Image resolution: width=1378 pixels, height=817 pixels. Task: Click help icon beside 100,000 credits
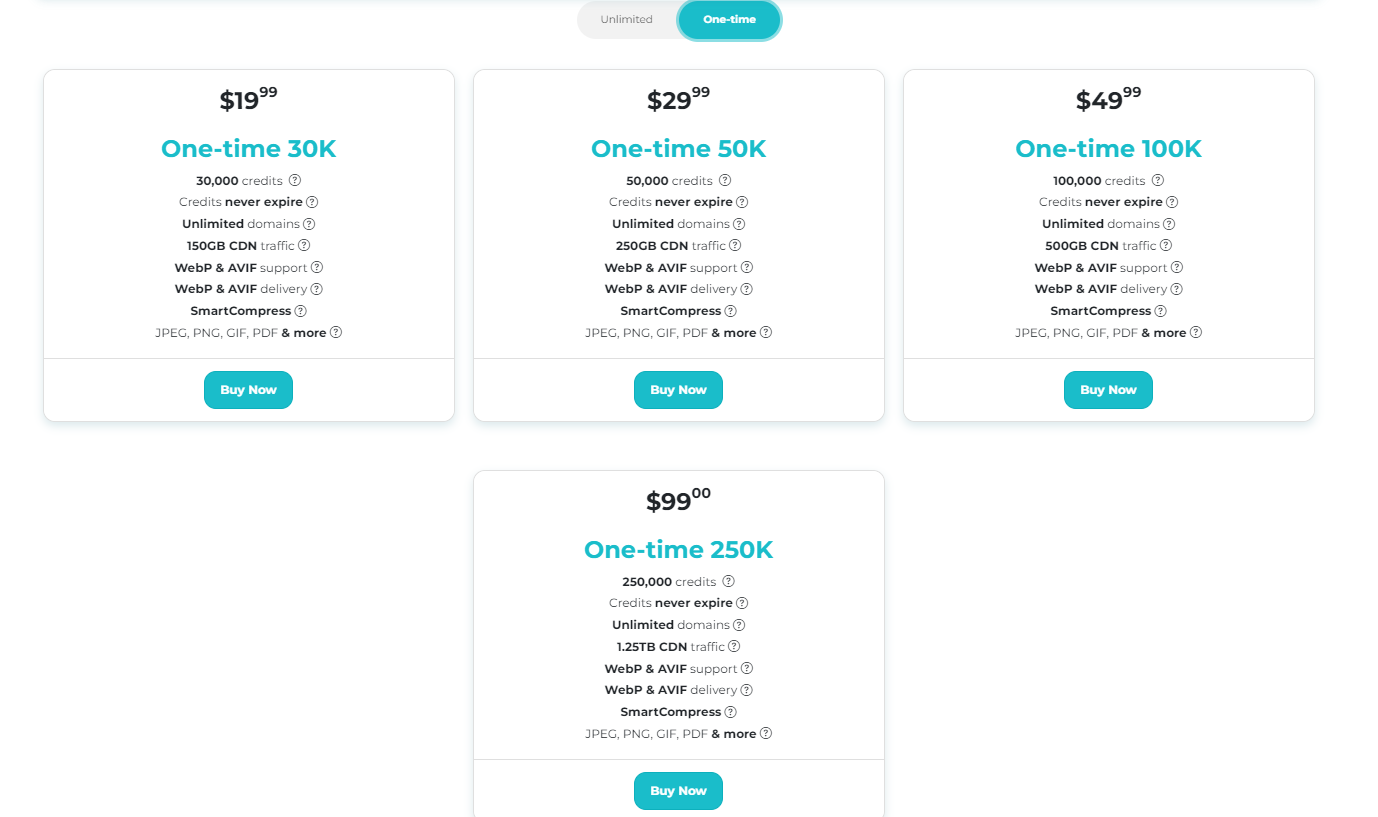[1158, 181]
